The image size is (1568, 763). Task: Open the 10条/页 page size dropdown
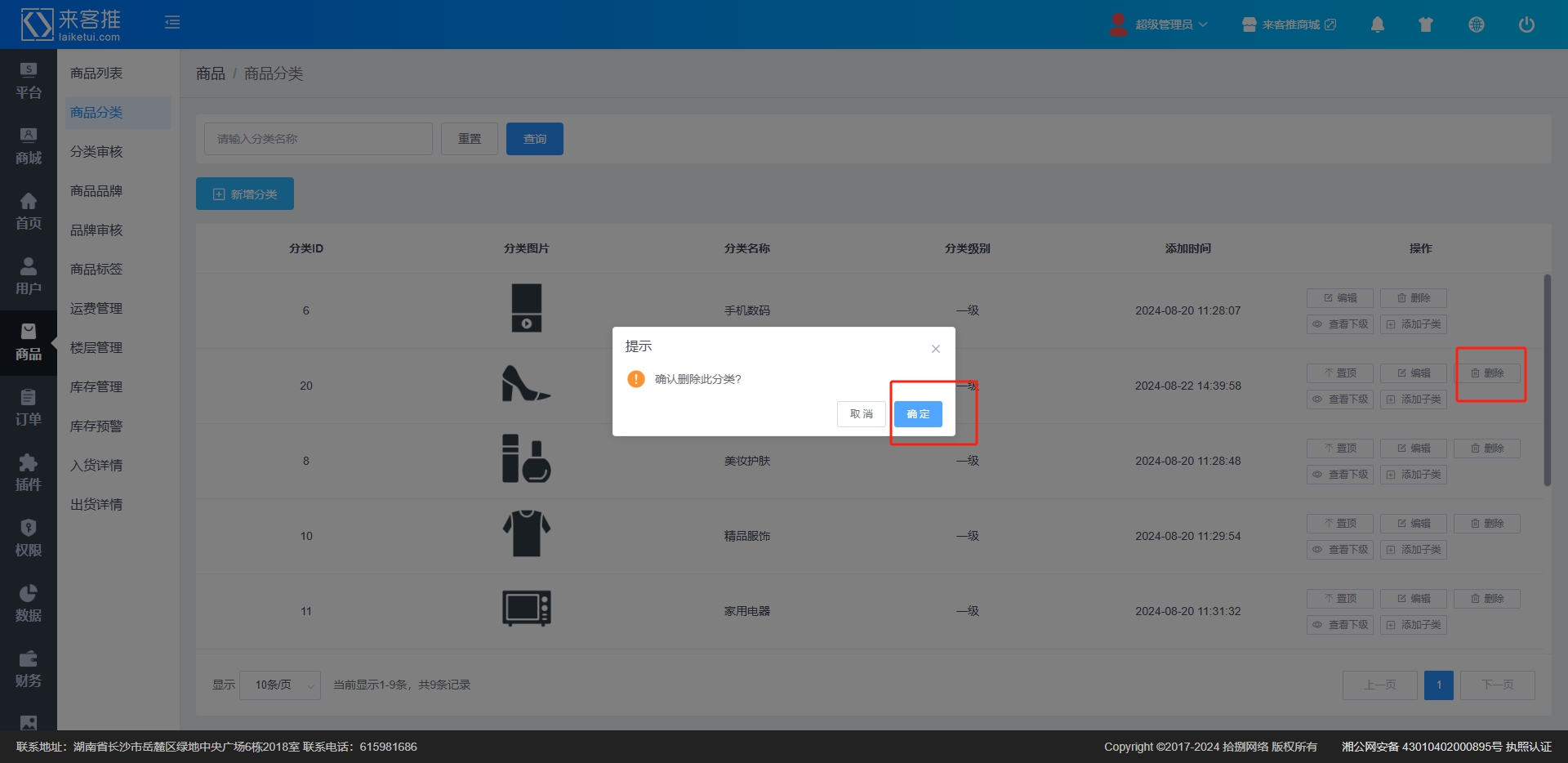pos(280,685)
